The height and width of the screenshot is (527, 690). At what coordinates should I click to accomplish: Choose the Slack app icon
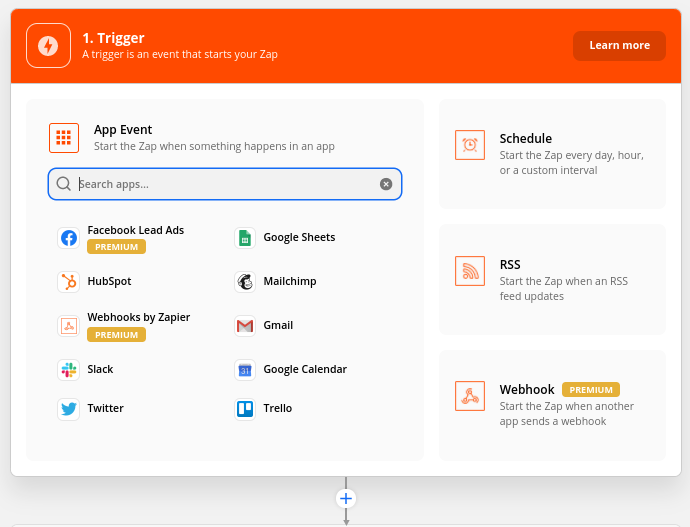[x=69, y=370]
